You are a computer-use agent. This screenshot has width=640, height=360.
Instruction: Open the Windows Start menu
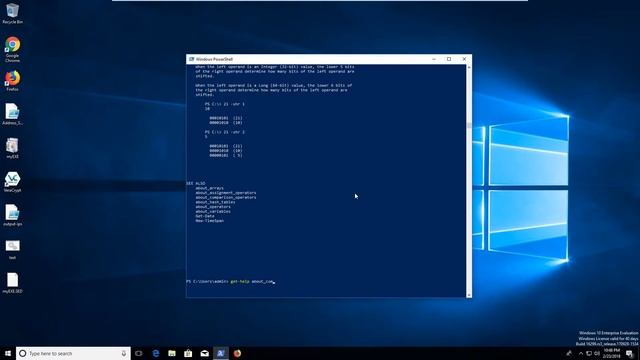click(8, 353)
